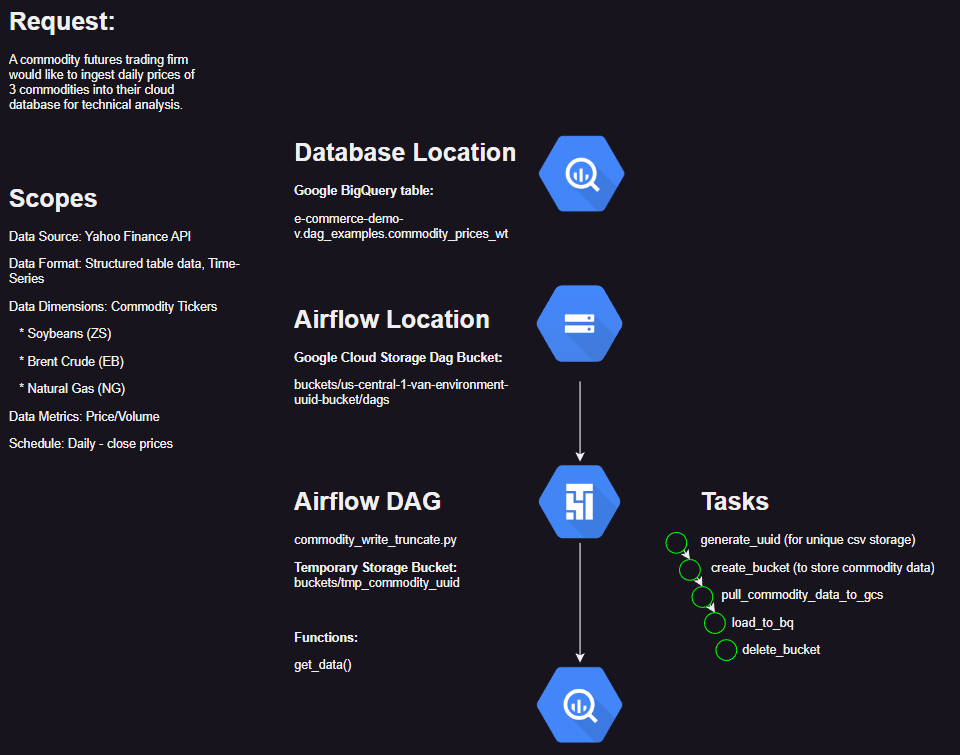This screenshot has width=960, height=755.
Task: Click 'generate_uuid (for unique csv storage)' task label
Action: (x=808, y=539)
